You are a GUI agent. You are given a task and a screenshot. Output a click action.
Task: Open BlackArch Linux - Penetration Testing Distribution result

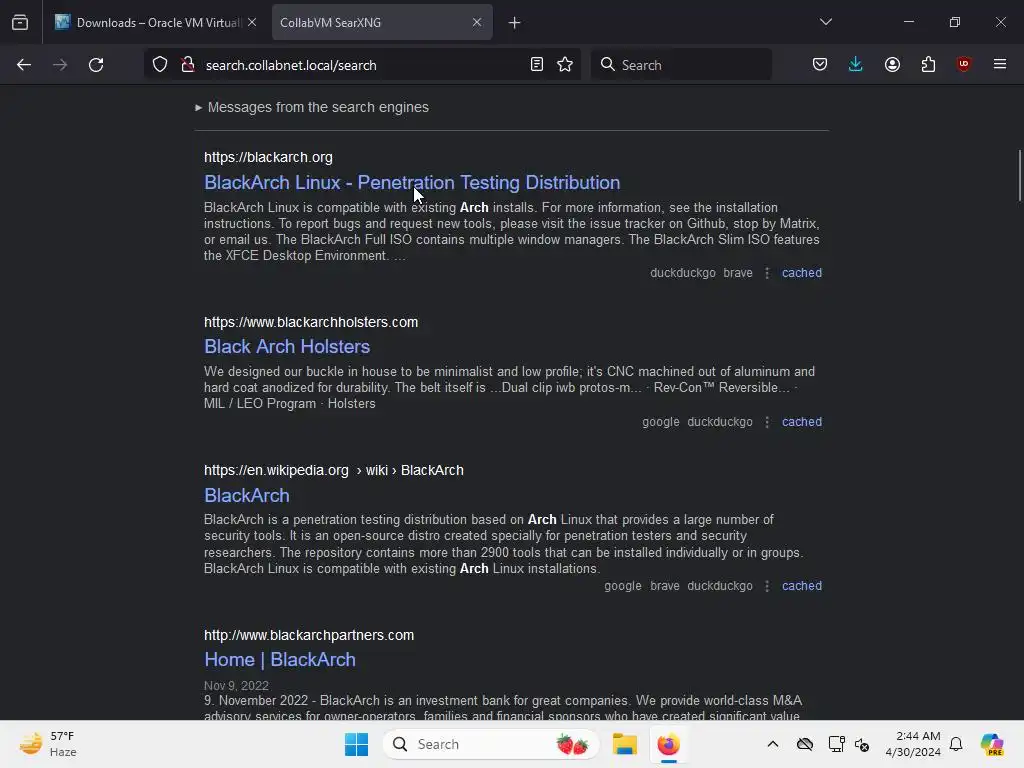pos(412,182)
